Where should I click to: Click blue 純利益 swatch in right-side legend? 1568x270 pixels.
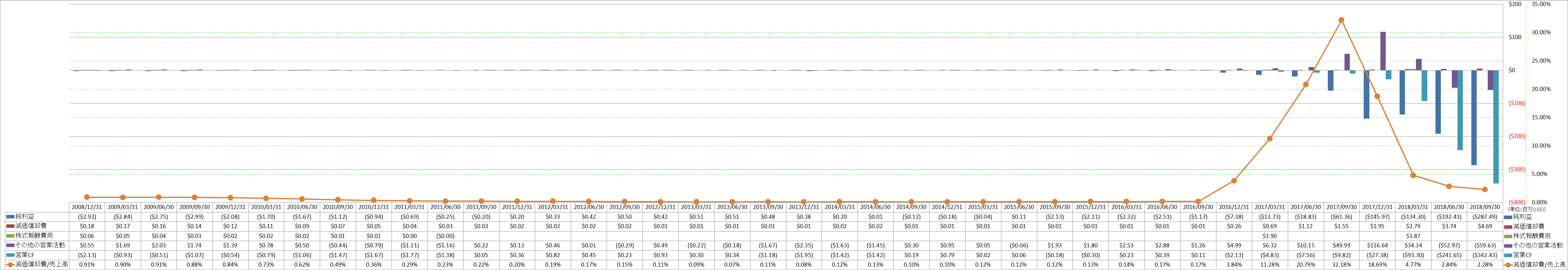tap(1508, 217)
